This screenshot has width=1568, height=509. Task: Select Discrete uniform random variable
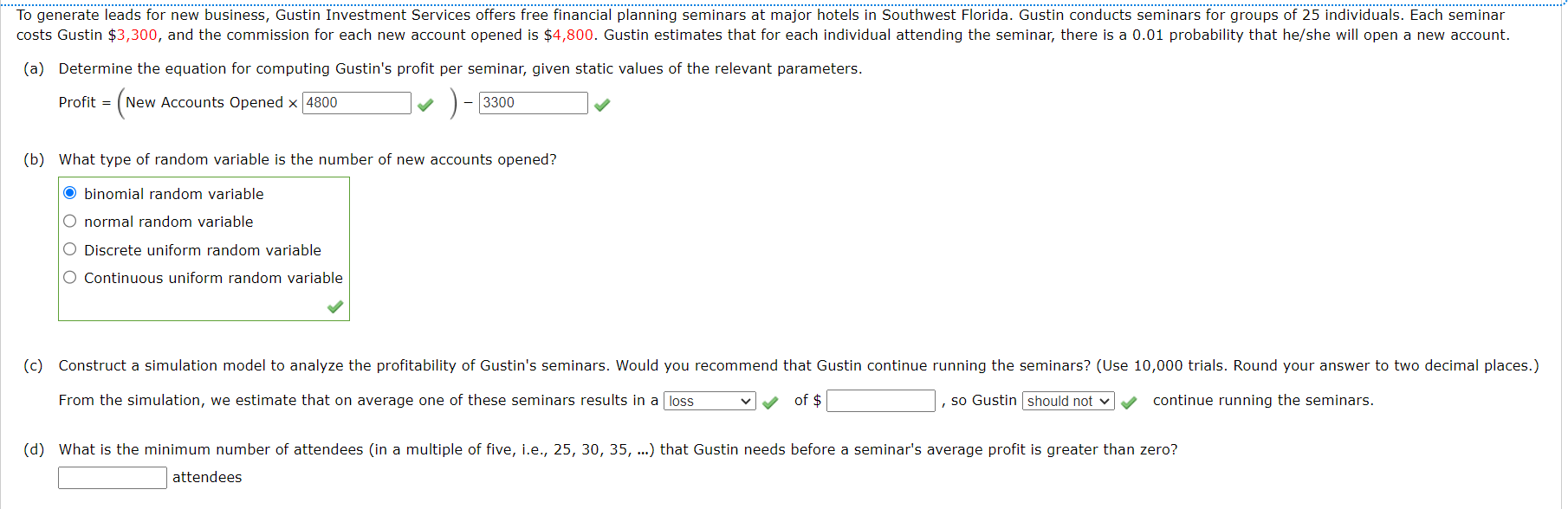pos(70,248)
